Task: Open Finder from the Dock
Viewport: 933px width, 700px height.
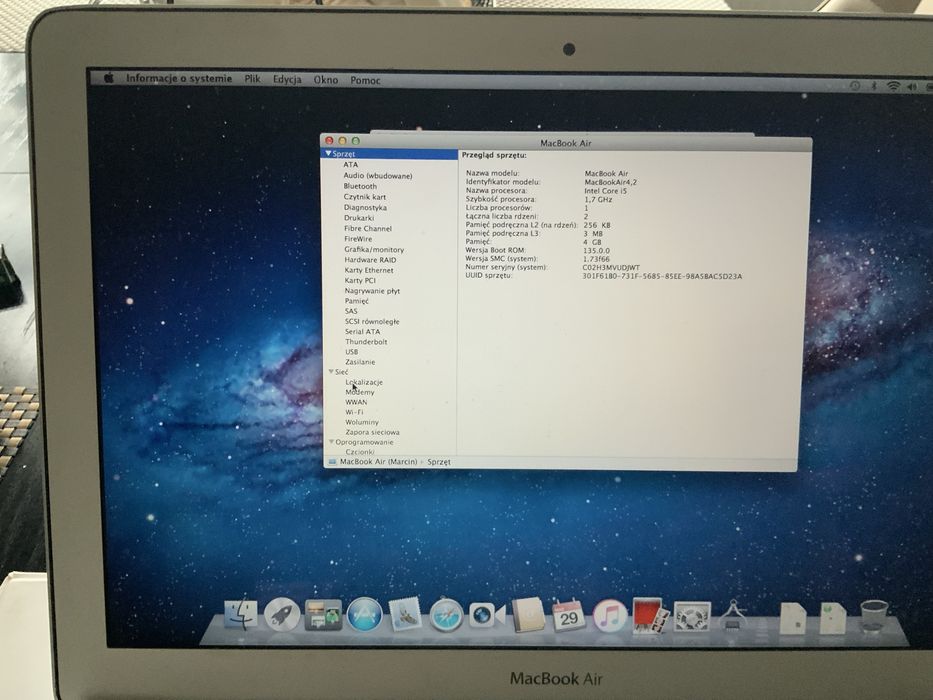Action: click(241, 614)
